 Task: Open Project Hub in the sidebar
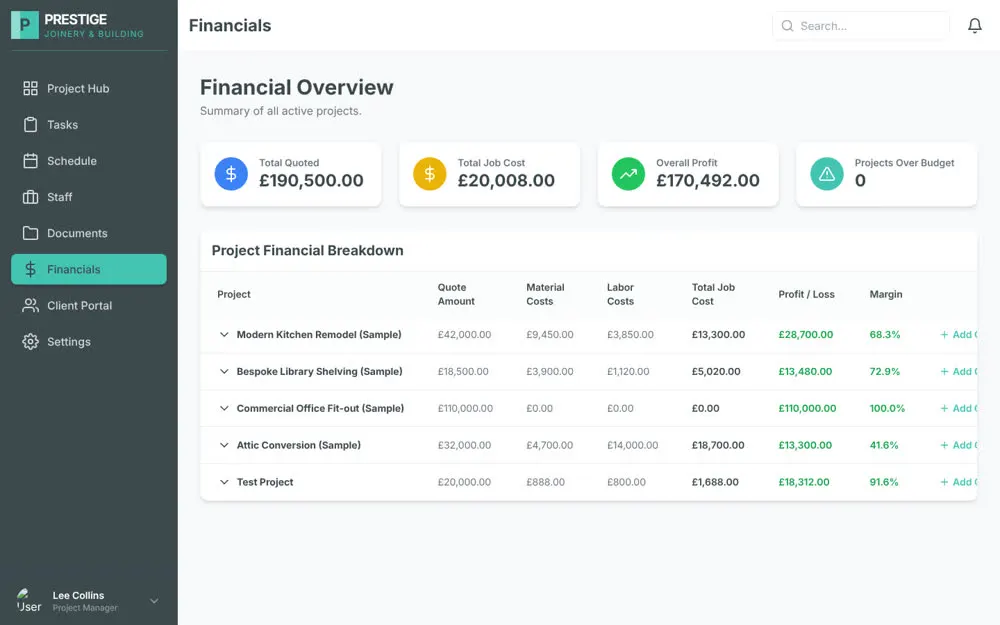click(89, 88)
